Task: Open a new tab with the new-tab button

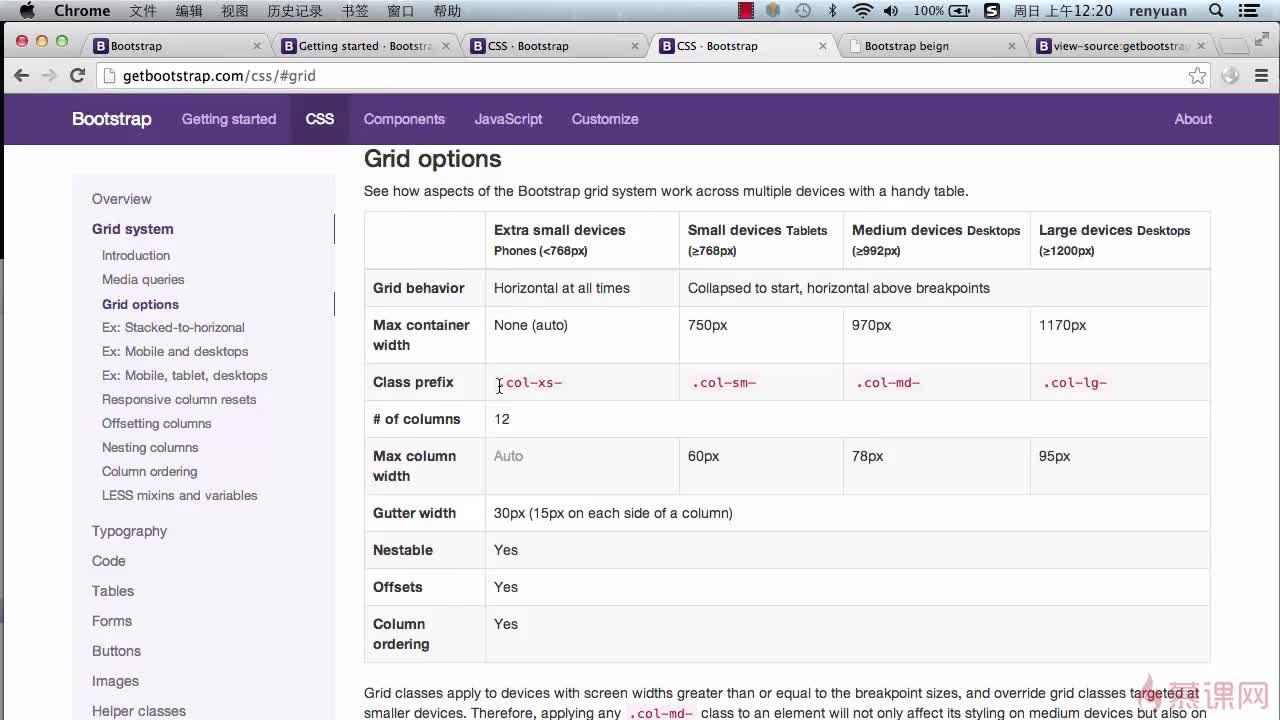Action: [1234, 46]
